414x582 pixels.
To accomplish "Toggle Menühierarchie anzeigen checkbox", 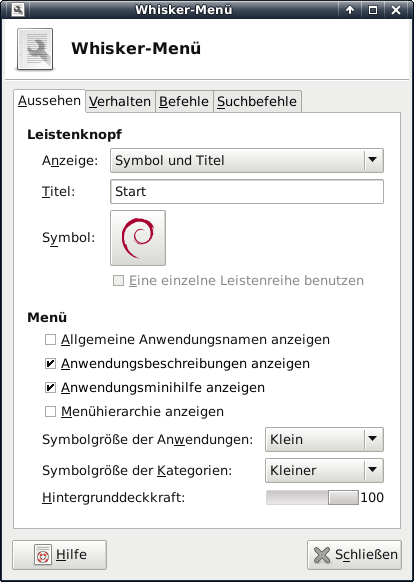I will [x=50, y=412].
